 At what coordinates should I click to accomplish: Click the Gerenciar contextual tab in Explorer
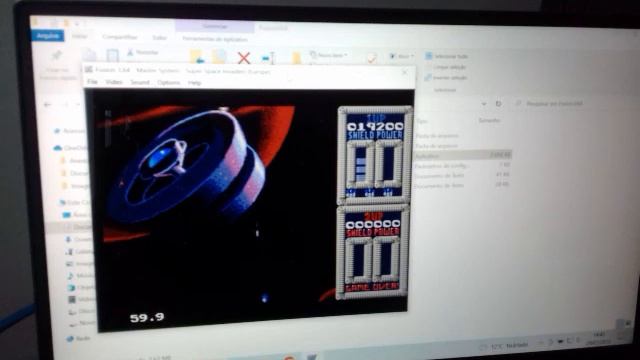[215, 26]
